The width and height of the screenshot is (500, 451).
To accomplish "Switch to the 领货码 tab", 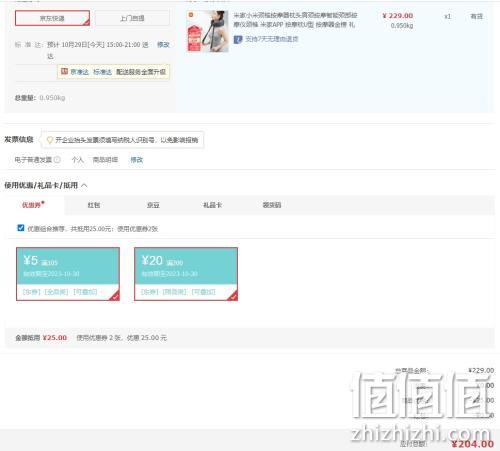I will [x=272, y=205].
